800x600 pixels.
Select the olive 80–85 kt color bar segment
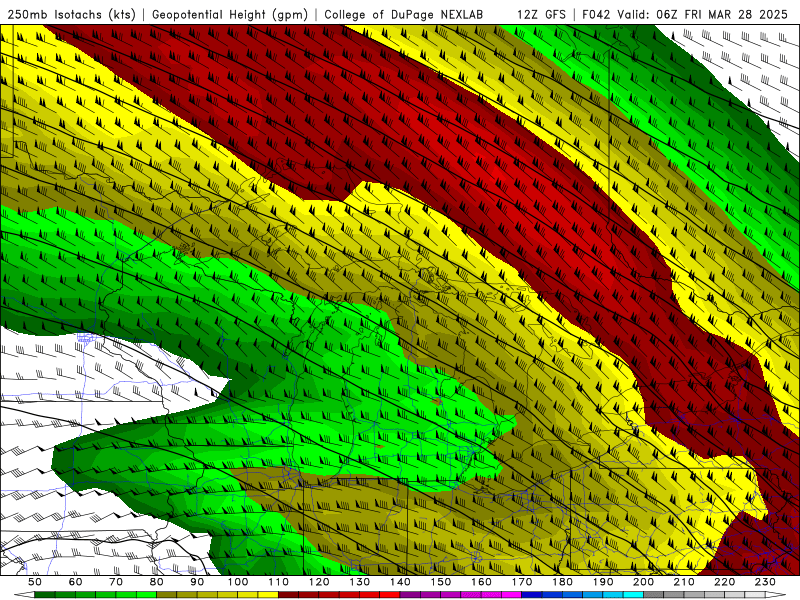click(167, 595)
